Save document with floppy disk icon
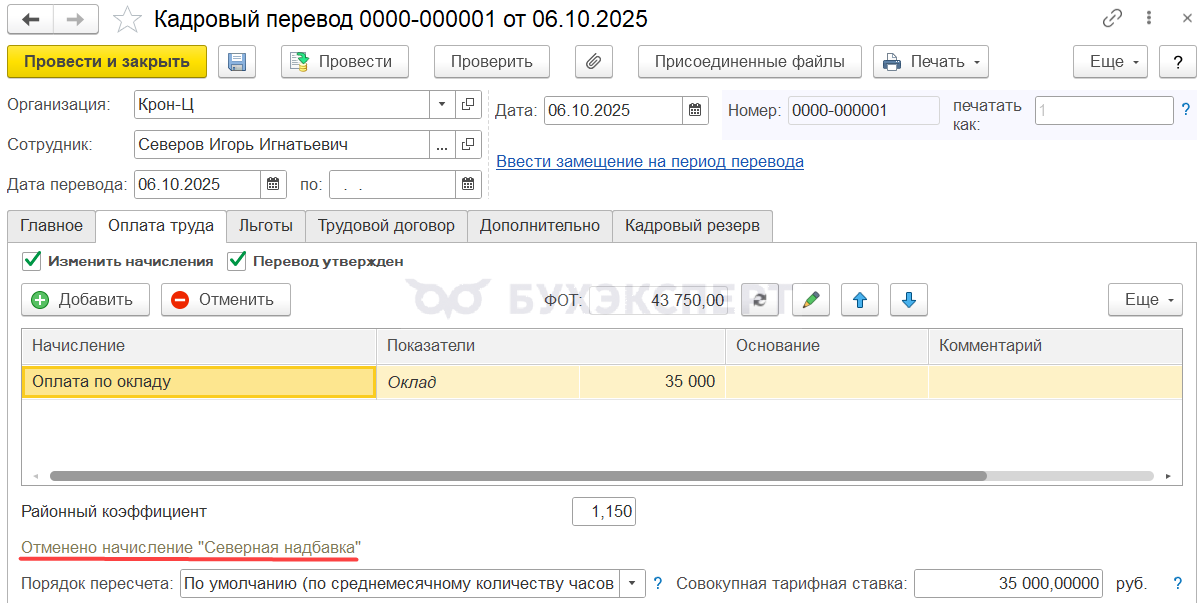The height and width of the screenshot is (603, 1204). pos(237,62)
